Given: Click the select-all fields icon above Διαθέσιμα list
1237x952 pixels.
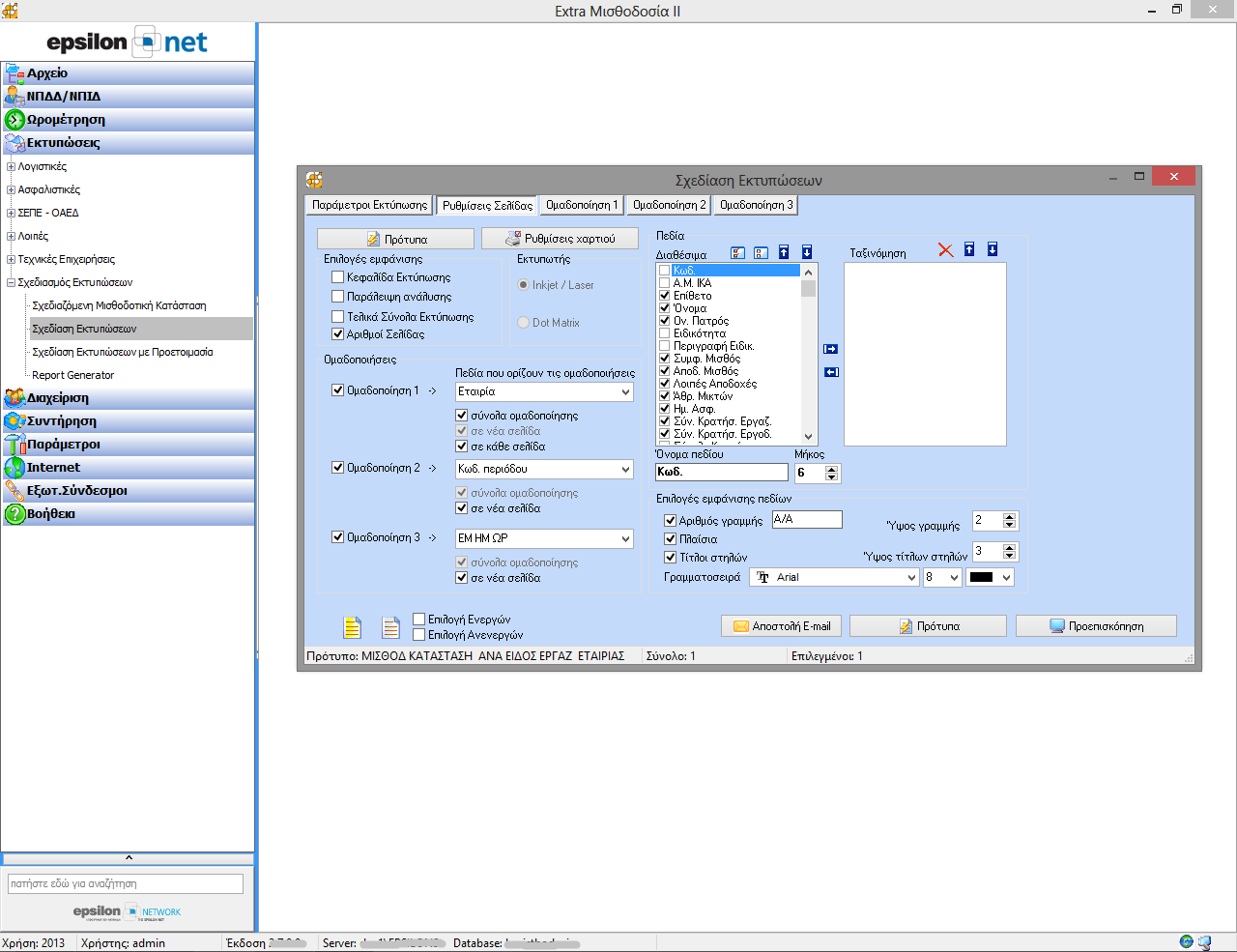Looking at the screenshot, I should tap(737, 253).
